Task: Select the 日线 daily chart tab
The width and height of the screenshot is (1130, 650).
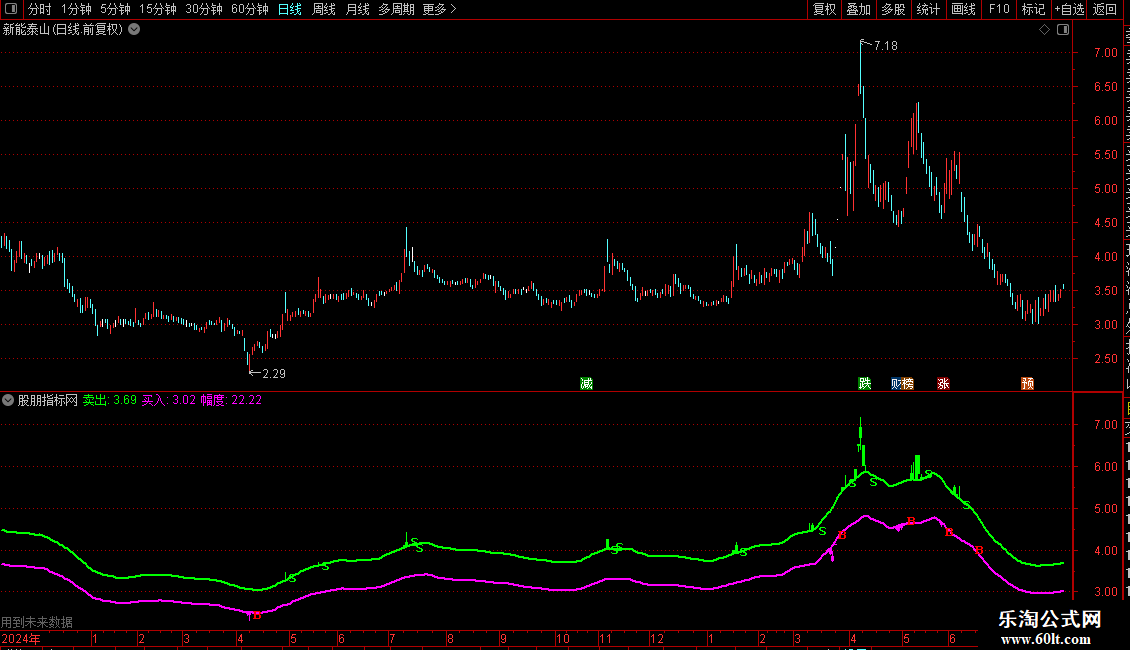Action: pos(290,9)
